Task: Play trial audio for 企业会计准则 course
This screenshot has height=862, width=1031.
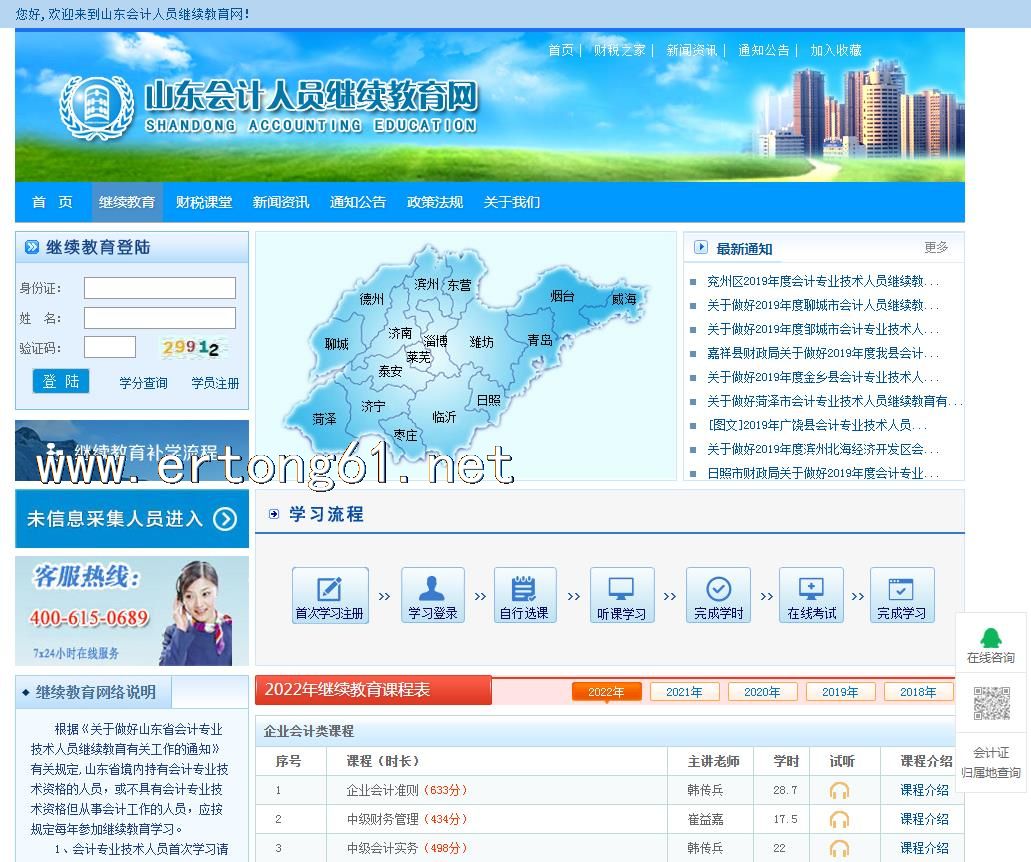Action: click(x=839, y=790)
